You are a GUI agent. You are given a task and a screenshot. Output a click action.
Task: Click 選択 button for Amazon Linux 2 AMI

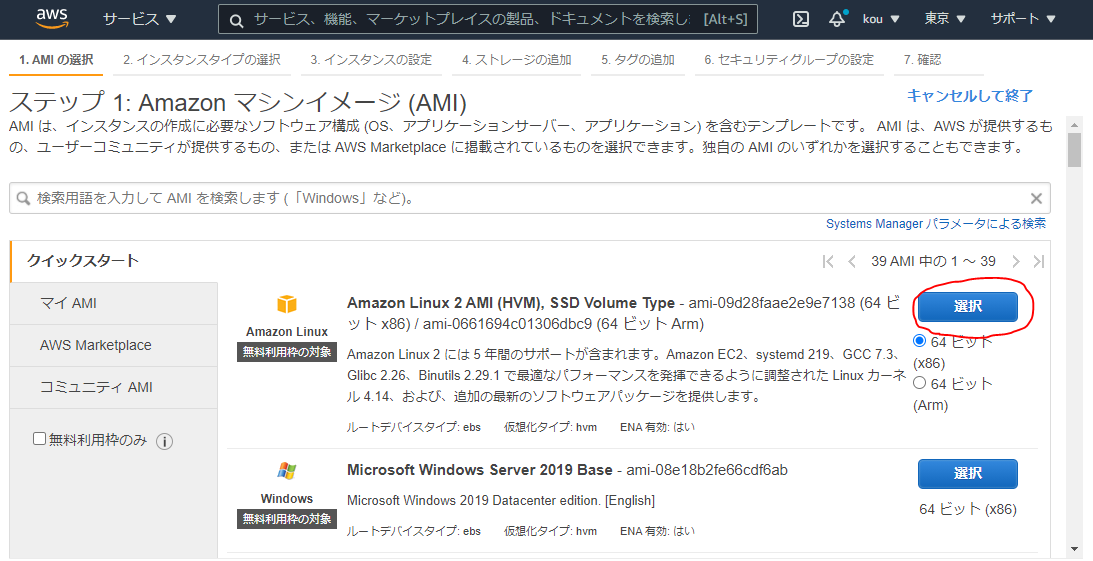pyautogui.click(x=968, y=307)
